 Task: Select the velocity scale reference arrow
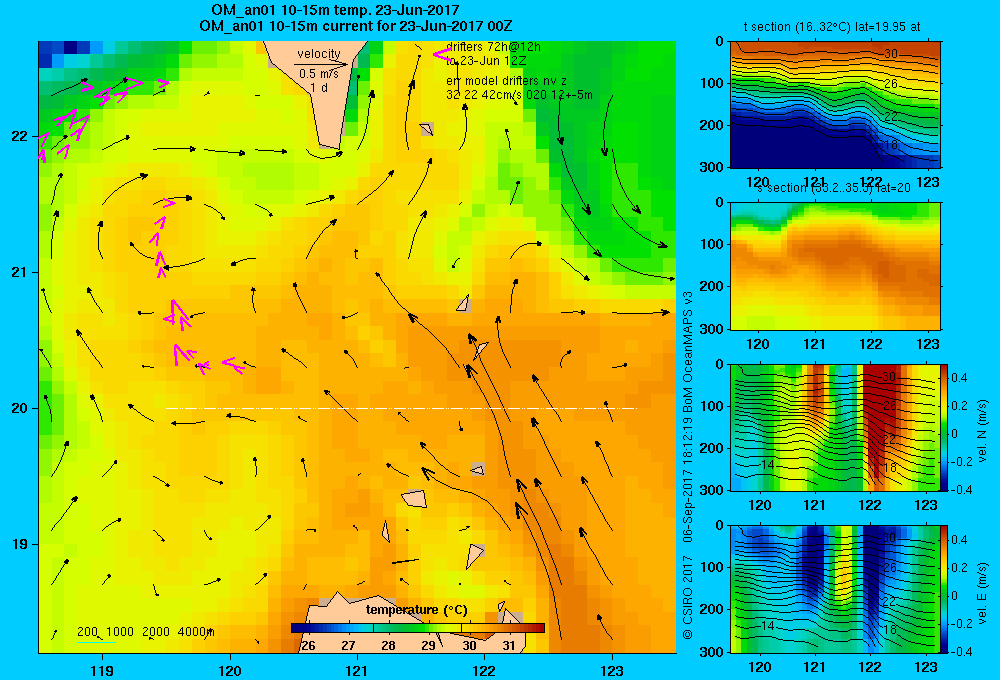tap(321, 64)
